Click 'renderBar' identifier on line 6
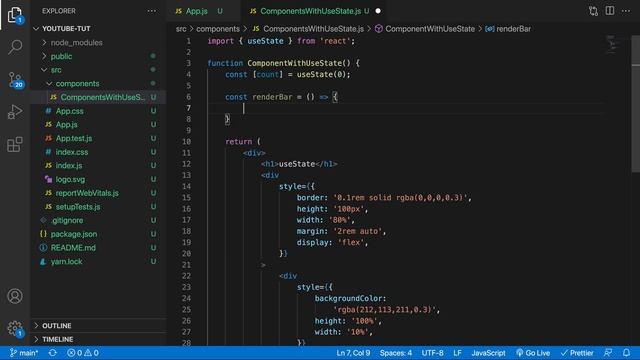The width and height of the screenshot is (640, 360). click(272, 97)
